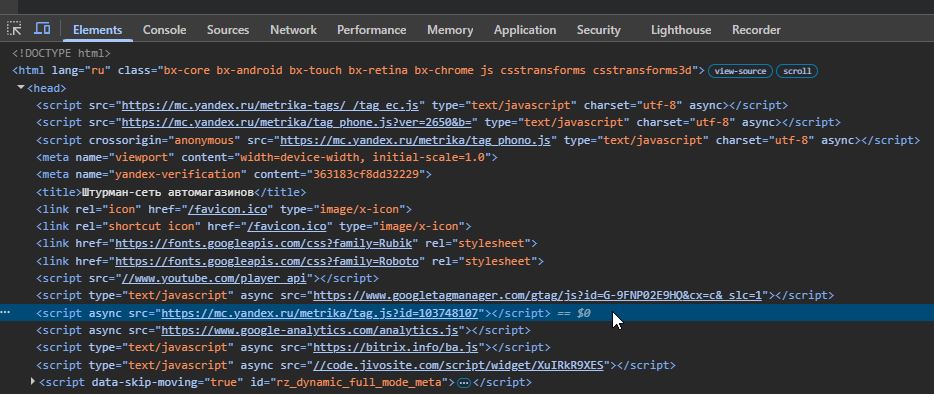Switch to the Console tab
Screen dimensions: 934x394
click(164, 30)
